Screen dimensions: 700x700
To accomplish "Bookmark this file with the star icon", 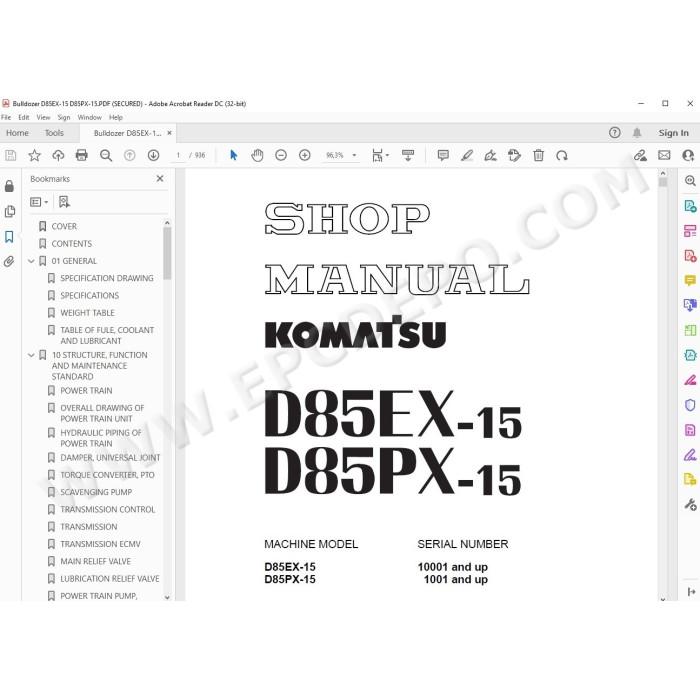I will pyautogui.click(x=34, y=155).
